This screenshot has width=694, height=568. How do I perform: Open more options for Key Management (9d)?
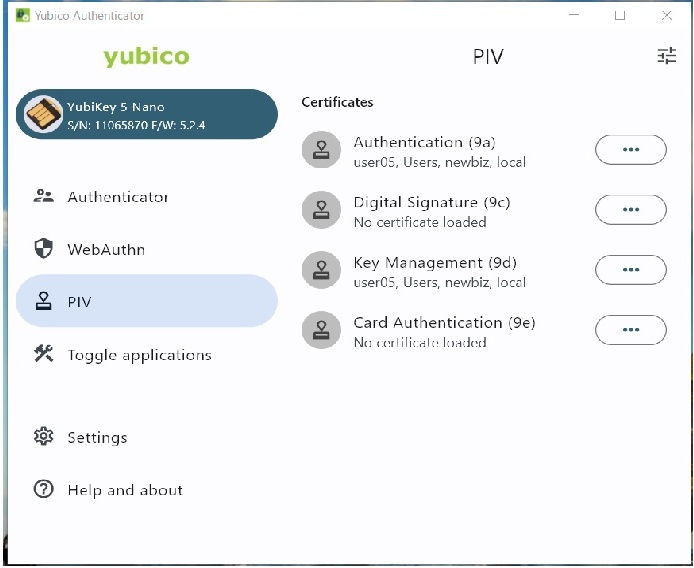pyautogui.click(x=630, y=270)
